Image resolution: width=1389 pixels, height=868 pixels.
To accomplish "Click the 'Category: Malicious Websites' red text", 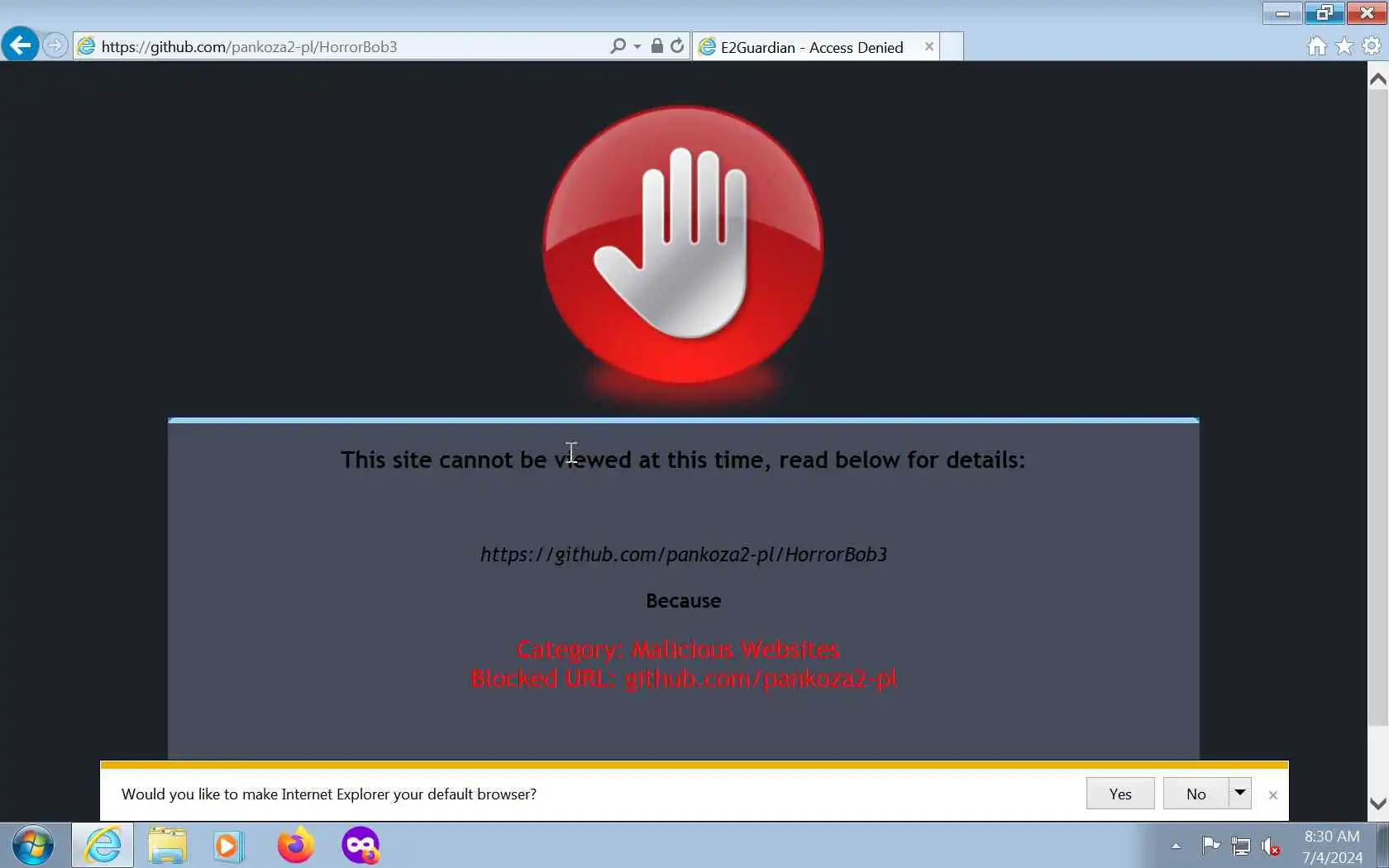I will point(678,650).
